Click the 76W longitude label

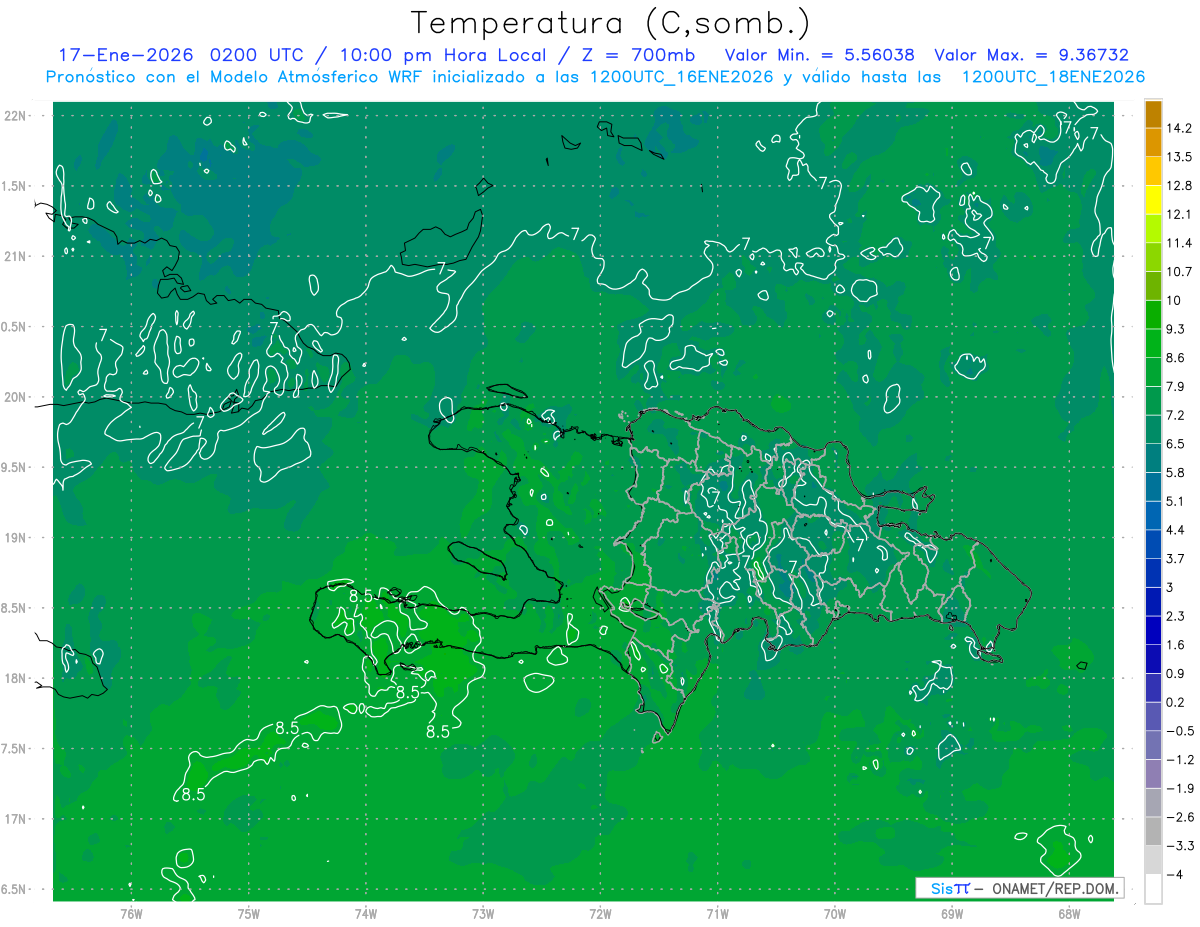click(131, 912)
